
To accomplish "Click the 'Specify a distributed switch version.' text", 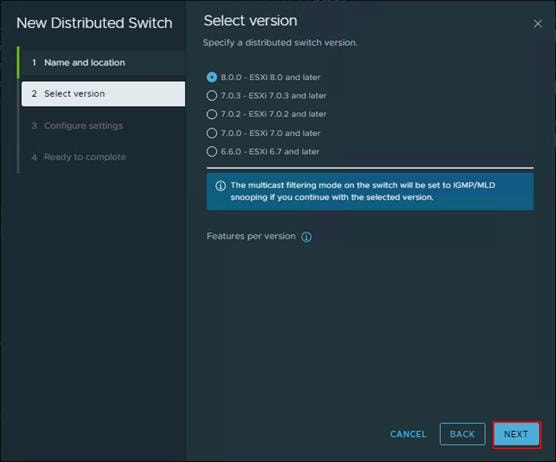I will click(280, 43).
